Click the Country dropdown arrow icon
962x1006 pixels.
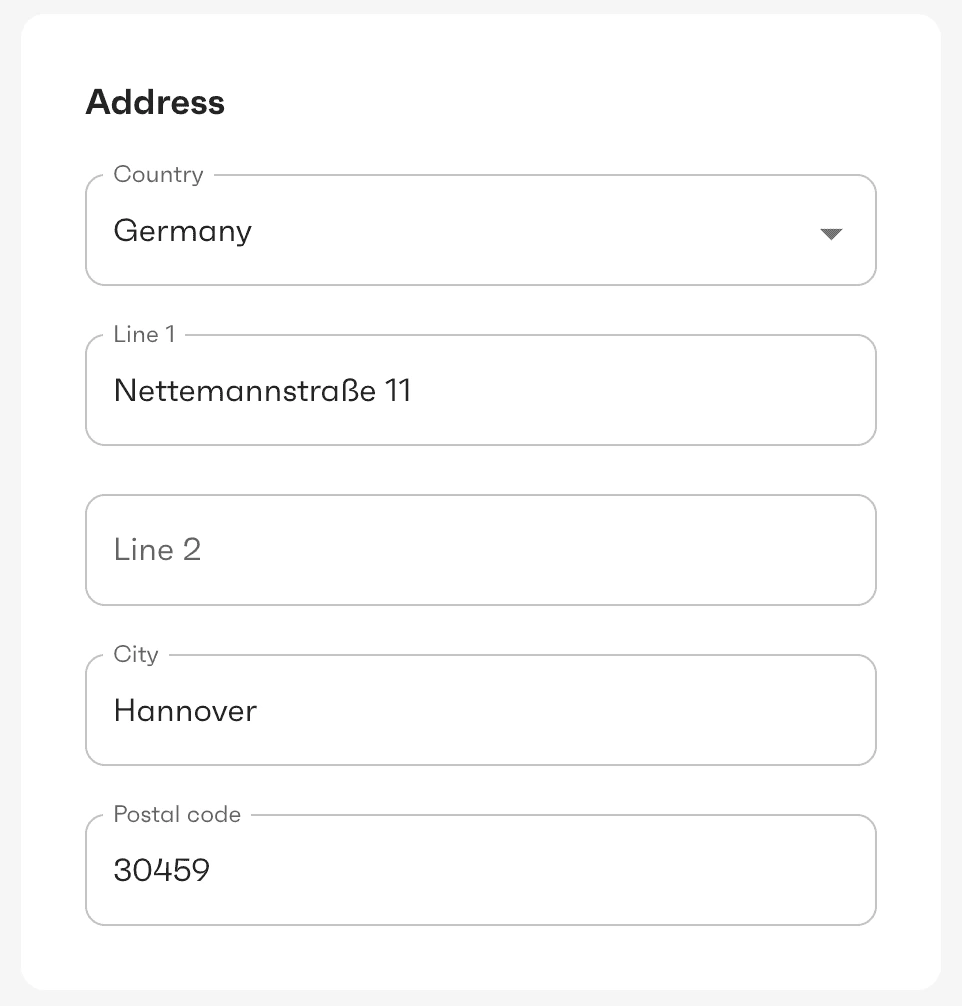click(x=830, y=234)
